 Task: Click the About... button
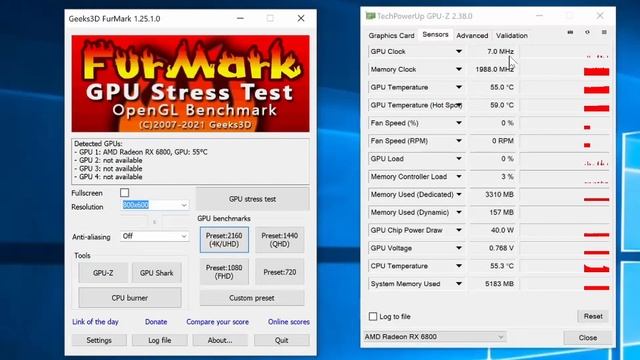coord(220,340)
